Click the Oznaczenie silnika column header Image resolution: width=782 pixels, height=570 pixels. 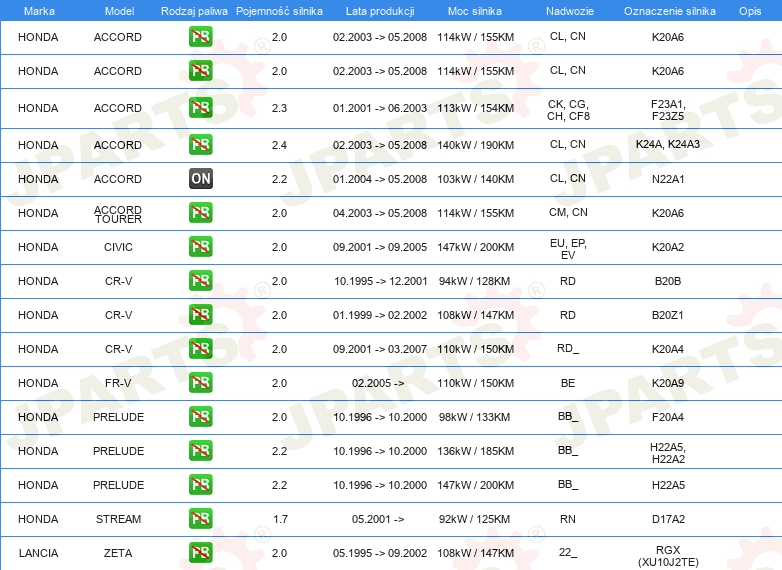[669, 11]
